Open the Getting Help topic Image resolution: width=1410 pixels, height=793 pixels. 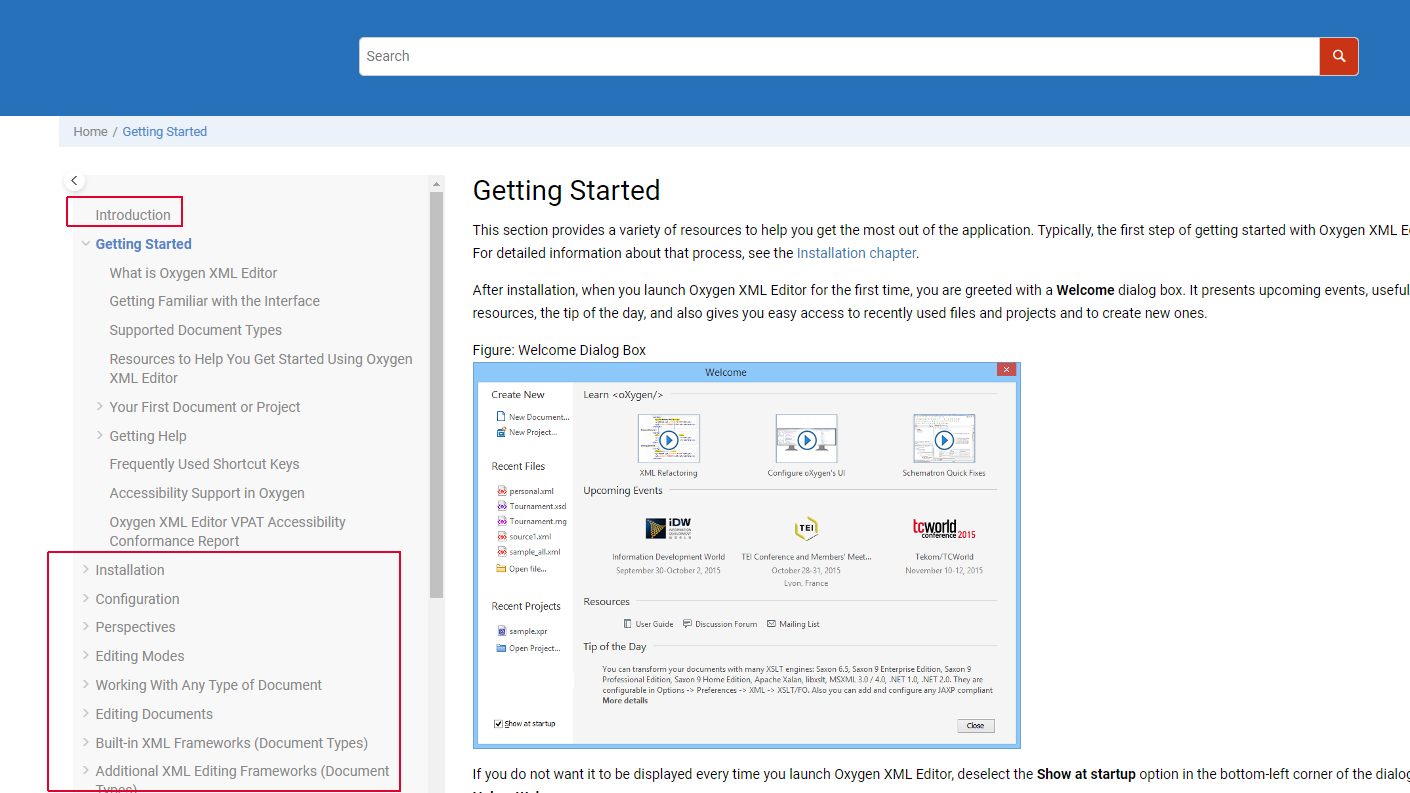[148, 436]
